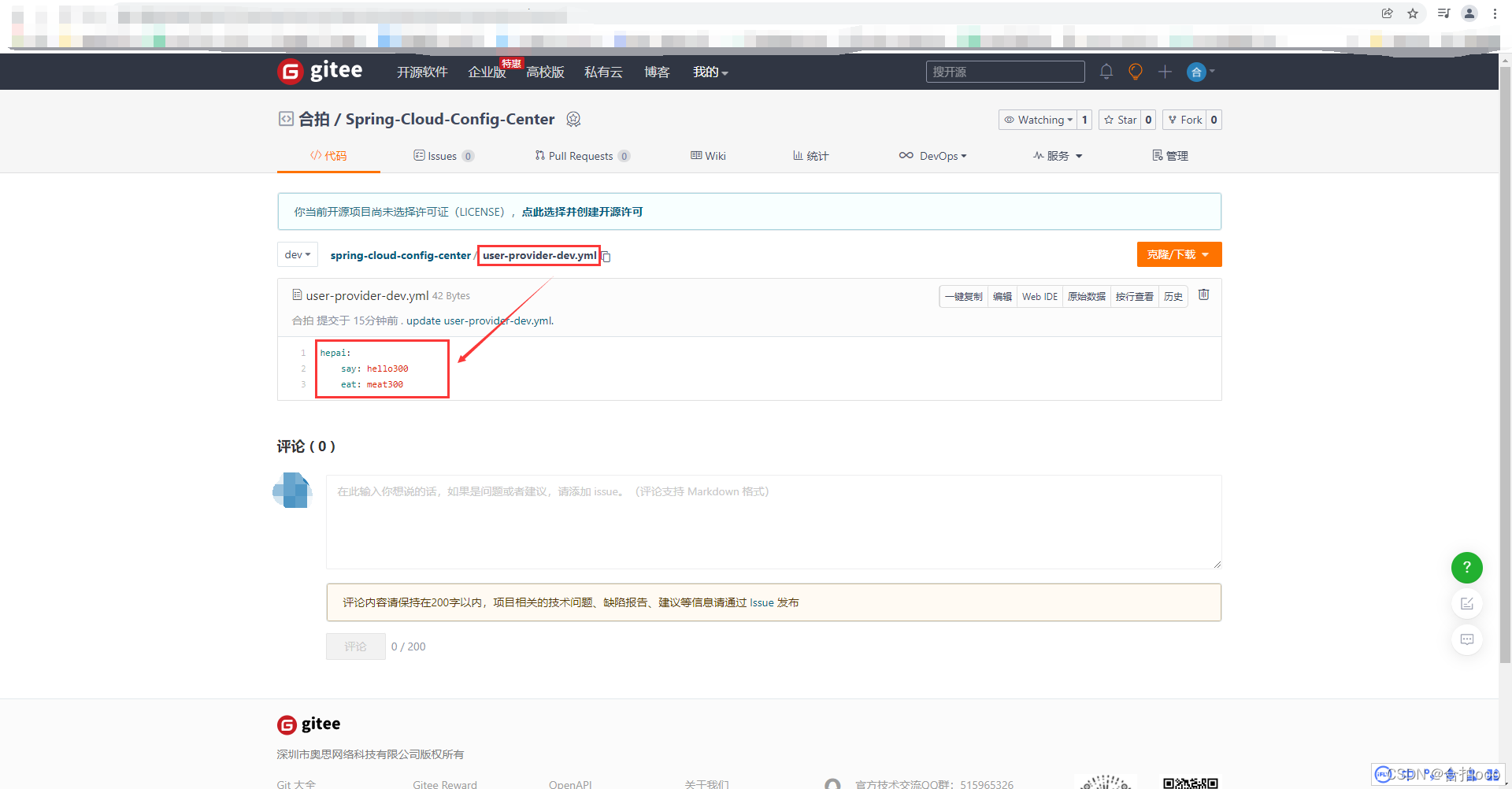
Task: Open the Pull Requests tab
Action: coord(582,156)
